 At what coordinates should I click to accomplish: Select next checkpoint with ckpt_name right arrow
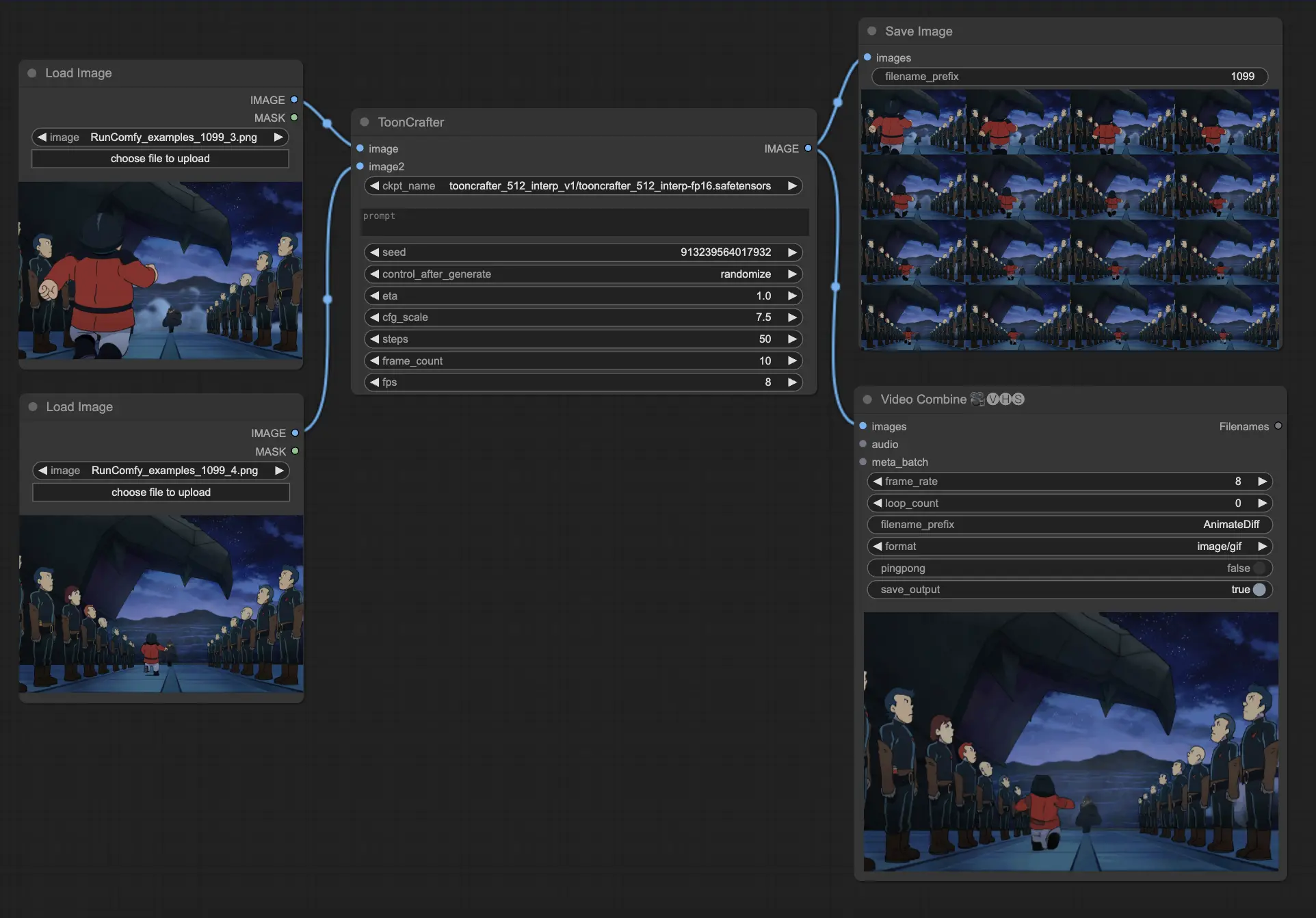(x=792, y=186)
